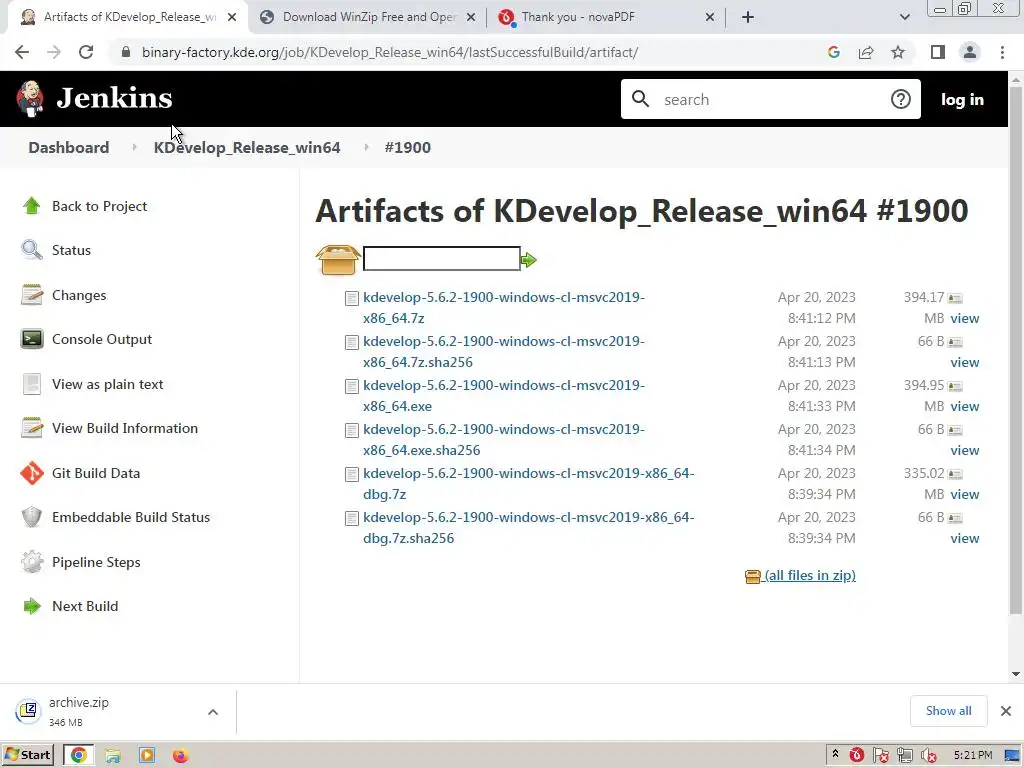Click the #1900 breadcrumb
1024x768 pixels.
408,148
